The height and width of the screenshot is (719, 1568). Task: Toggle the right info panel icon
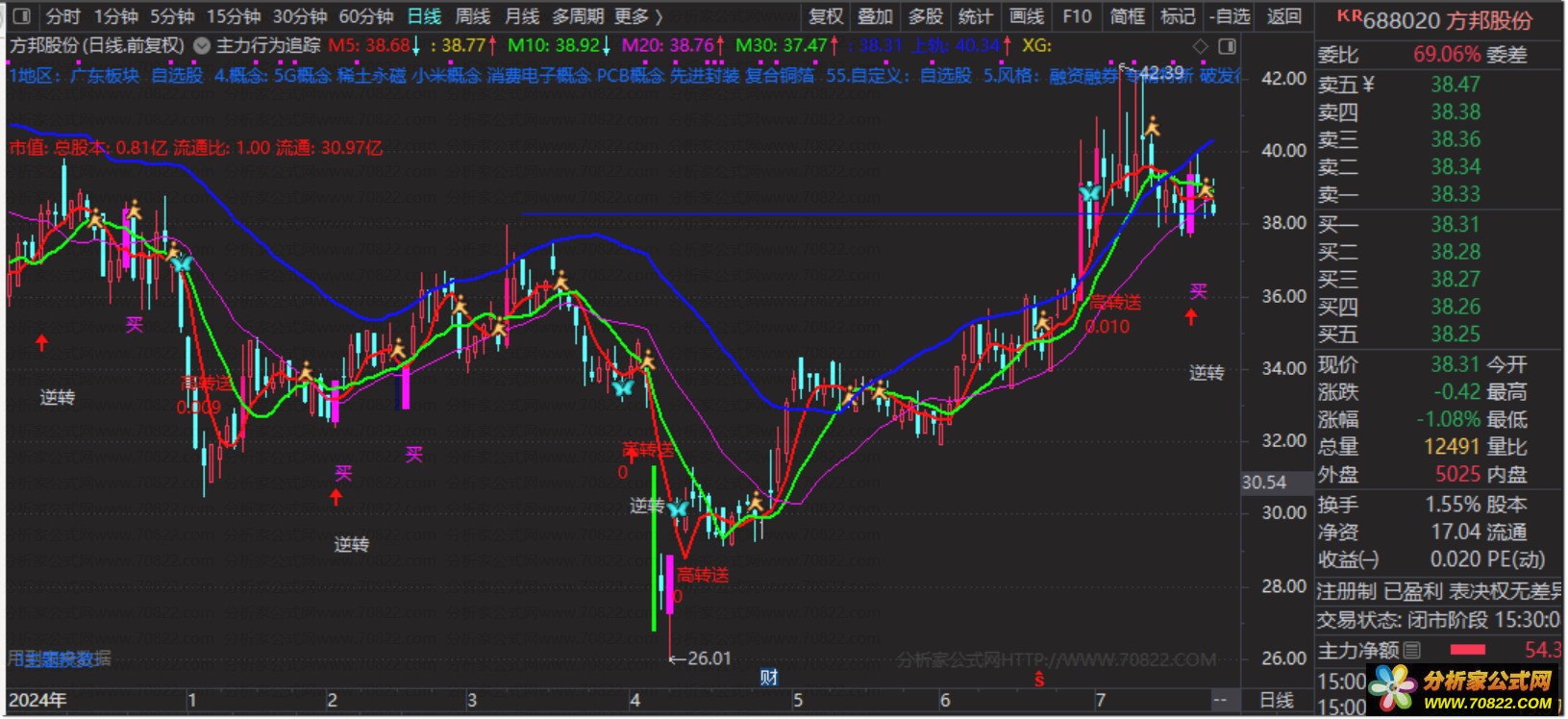[1227, 46]
